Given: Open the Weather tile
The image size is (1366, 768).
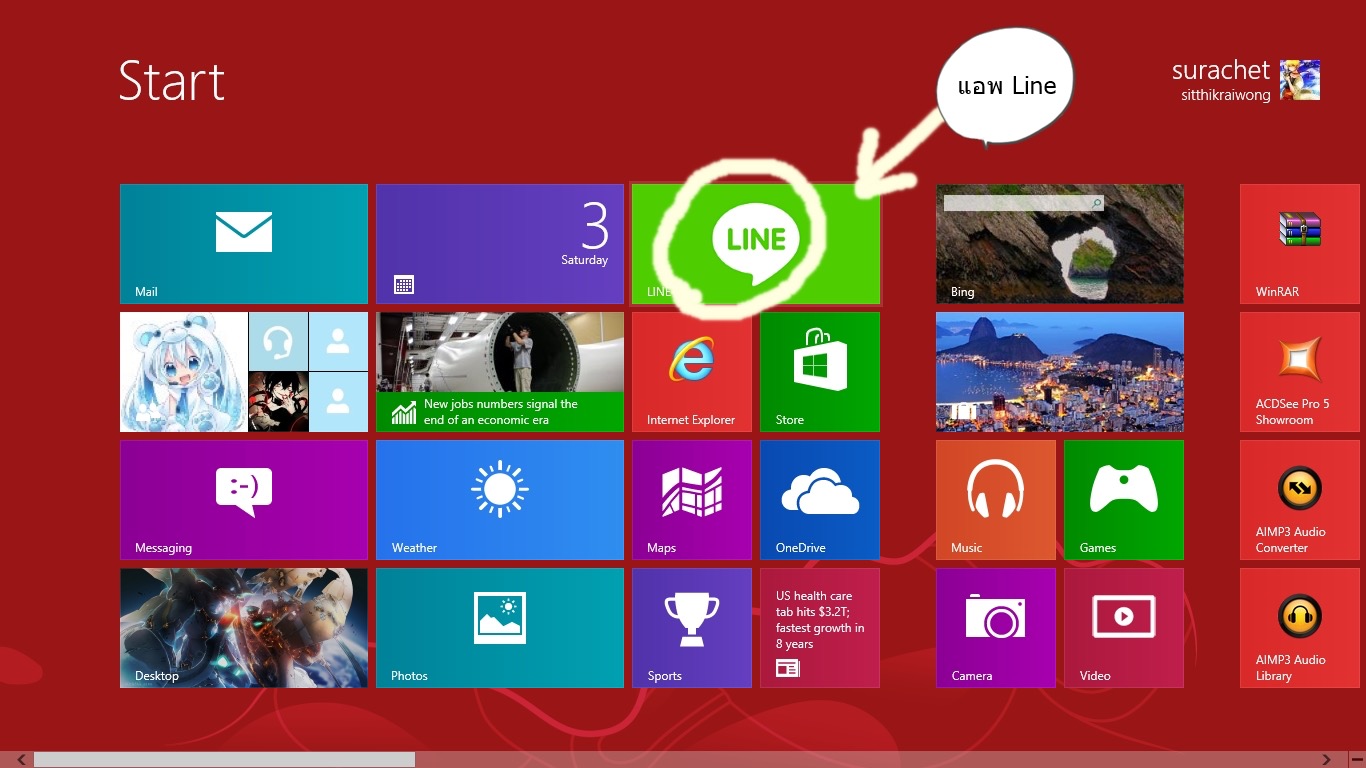Looking at the screenshot, I should point(500,500).
